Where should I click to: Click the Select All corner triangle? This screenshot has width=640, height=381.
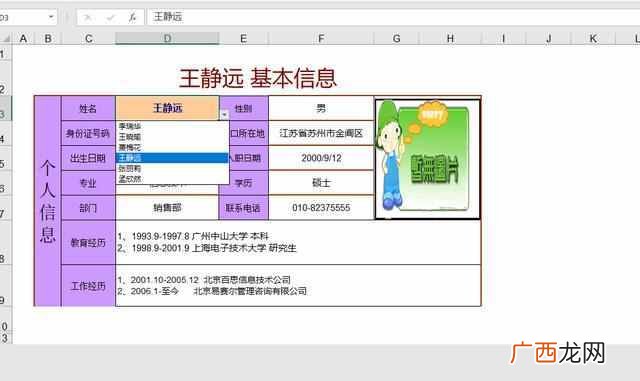pyautogui.click(x=6, y=39)
